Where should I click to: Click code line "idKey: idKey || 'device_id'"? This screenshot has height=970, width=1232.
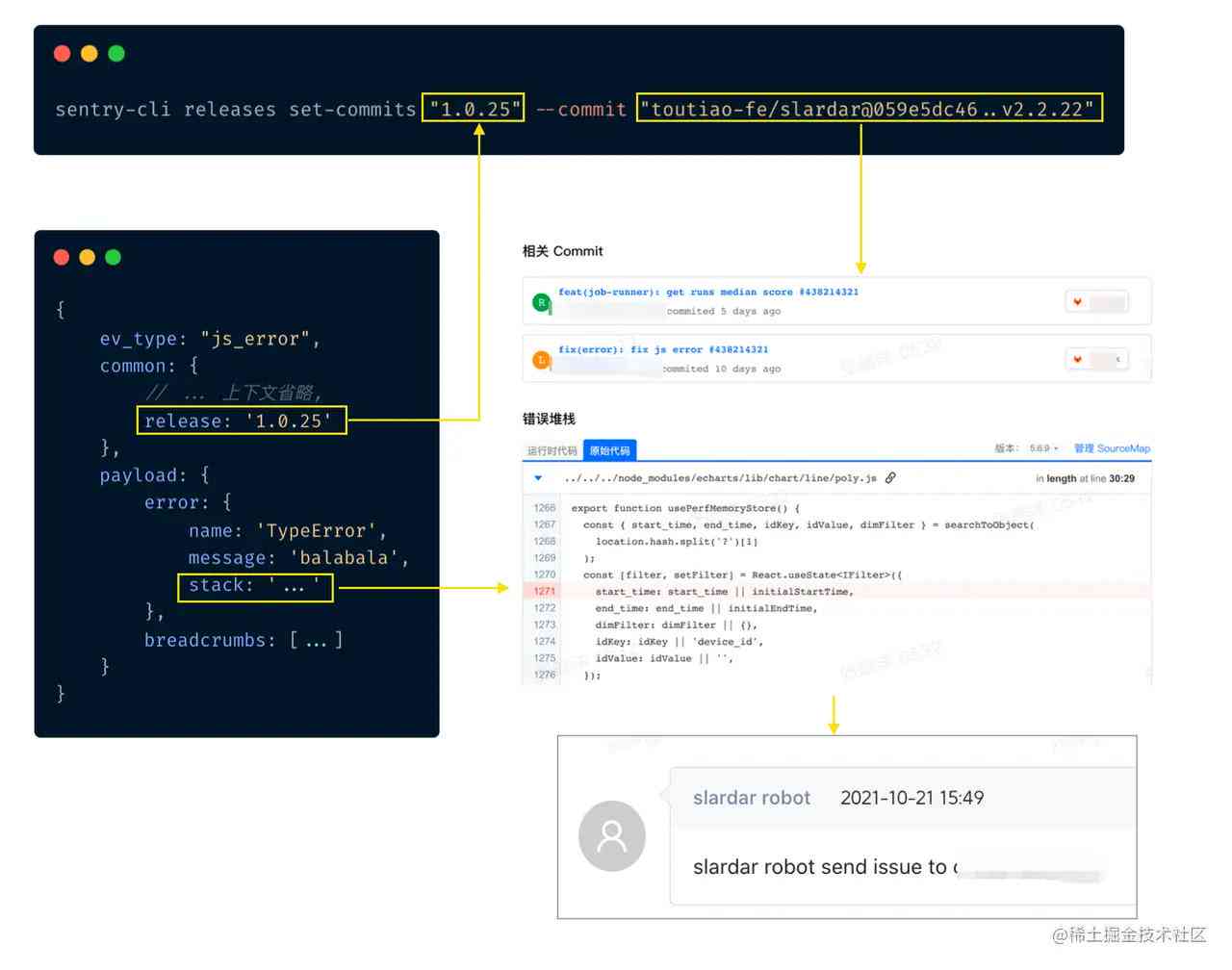click(x=679, y=641)
